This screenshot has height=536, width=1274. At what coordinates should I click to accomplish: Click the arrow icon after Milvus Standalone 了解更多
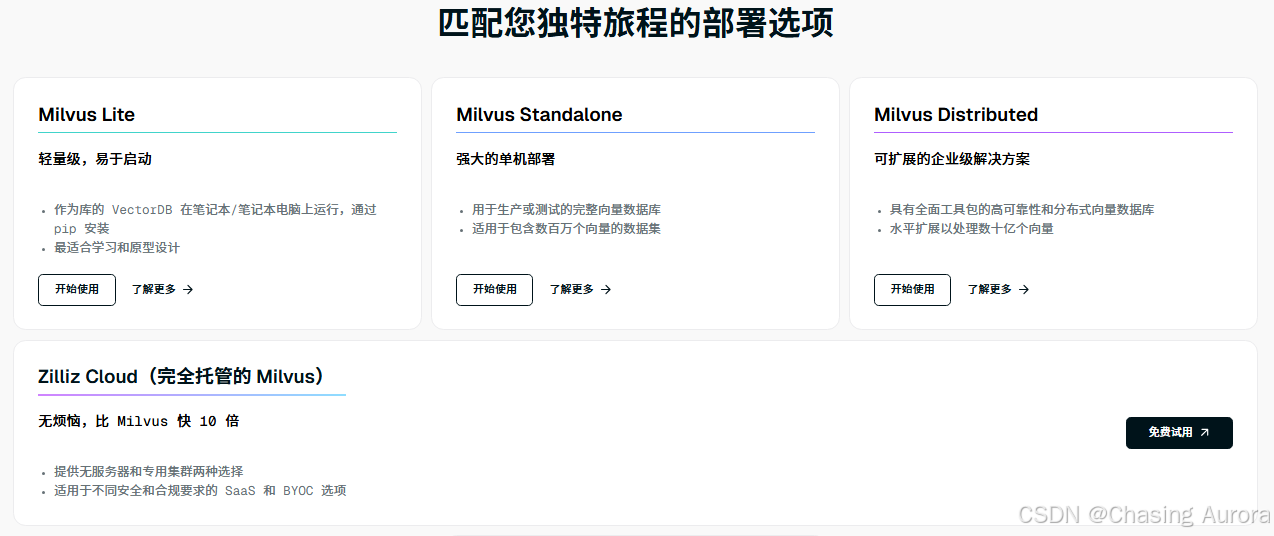click(606, 289)
